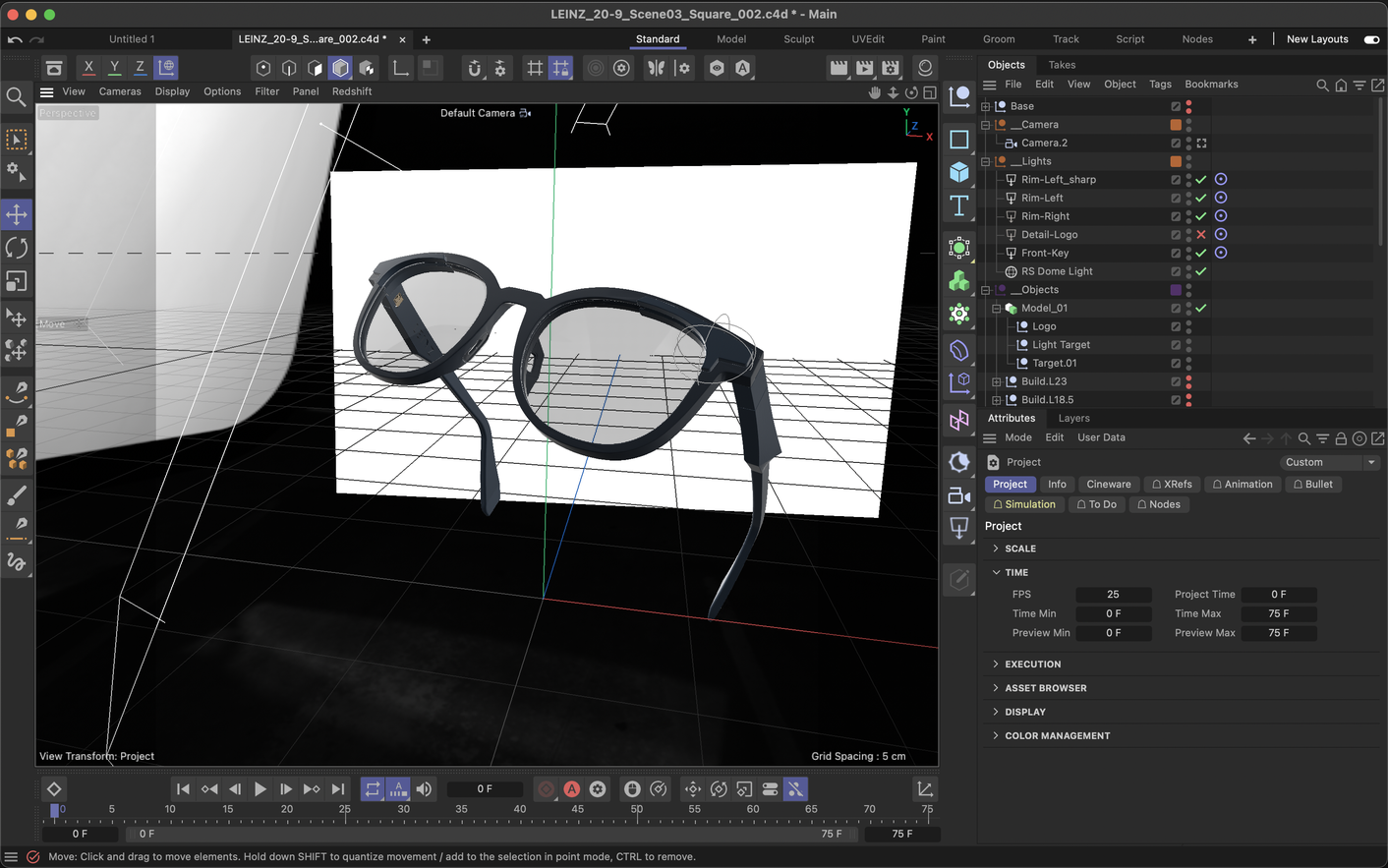Toggle the Autokeying button
1388x868 pixels.
click(x=572, y=788)
